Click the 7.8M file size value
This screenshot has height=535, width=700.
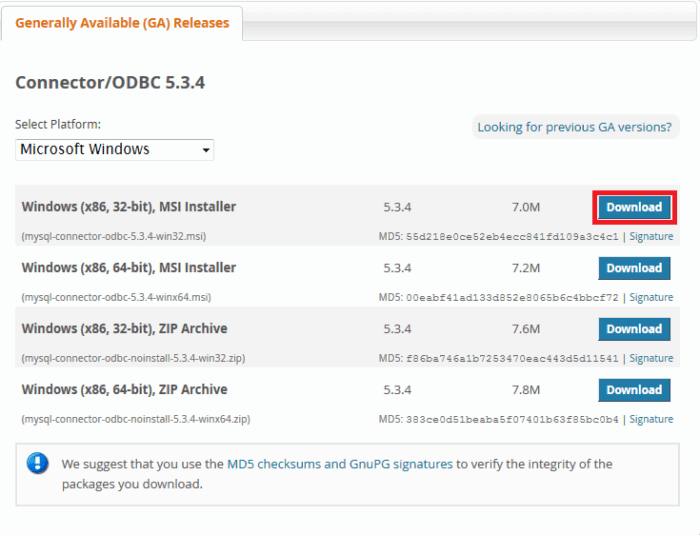click(526, 390)
